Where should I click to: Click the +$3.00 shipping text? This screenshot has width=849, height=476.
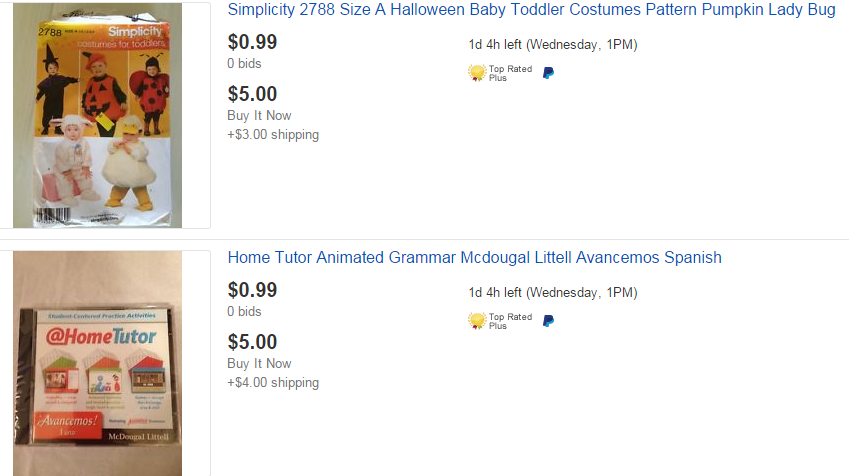pos(273,135)
